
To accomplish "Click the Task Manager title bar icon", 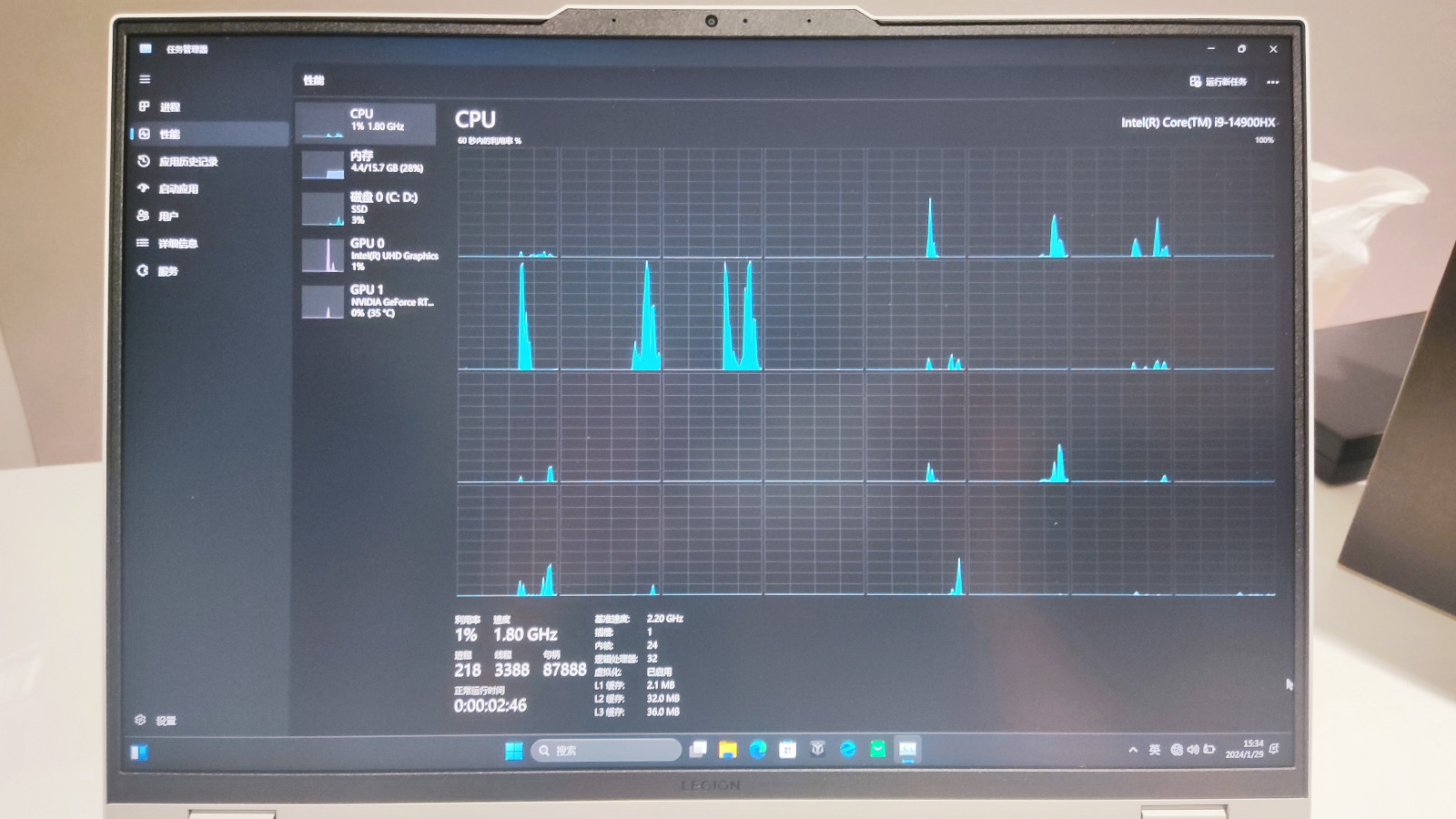I will [146, 48].
